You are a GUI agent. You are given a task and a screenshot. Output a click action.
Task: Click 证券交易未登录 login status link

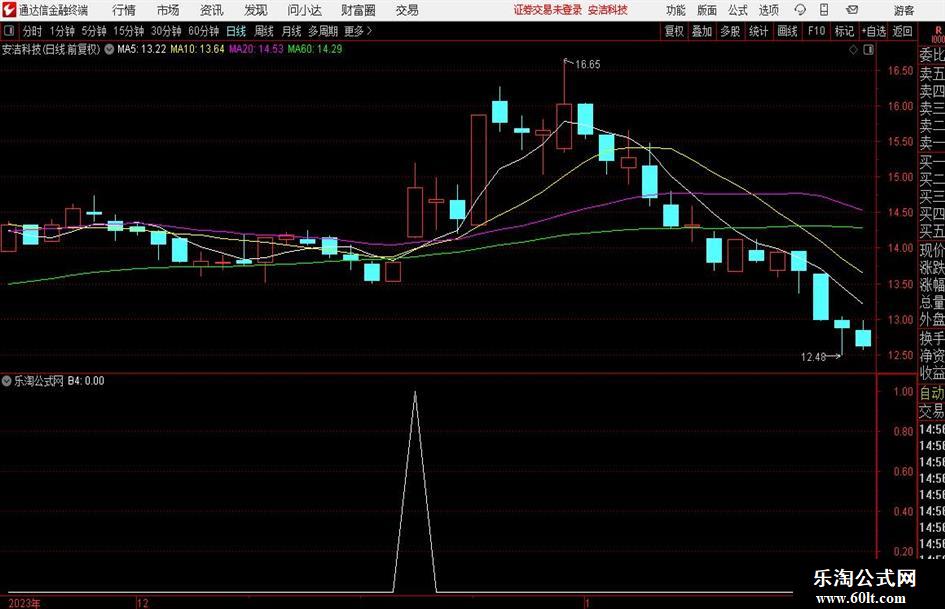tap(548, 10)
